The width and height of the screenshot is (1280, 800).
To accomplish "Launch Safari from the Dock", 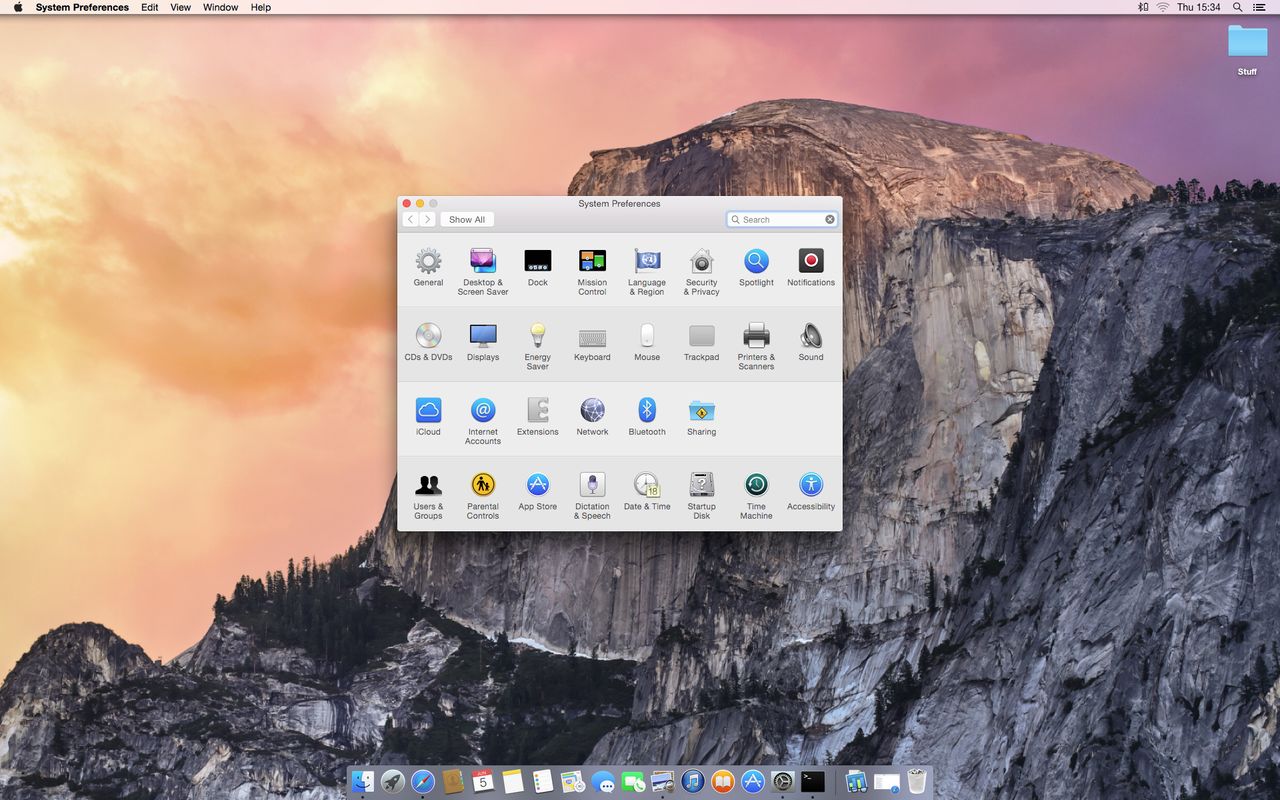I will coord(423,781).
